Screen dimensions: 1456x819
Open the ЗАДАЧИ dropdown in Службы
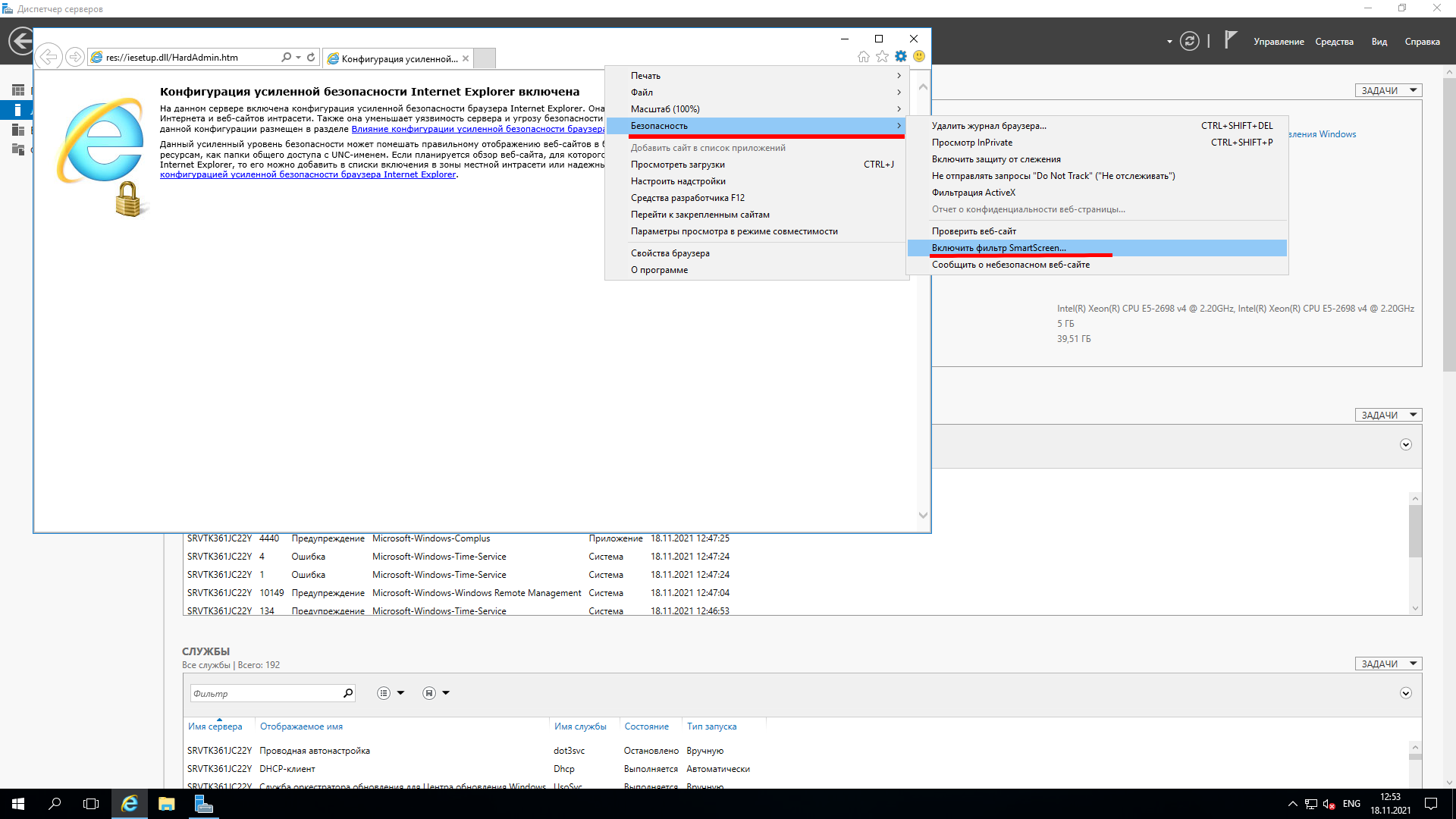(x=1388, y=664)
